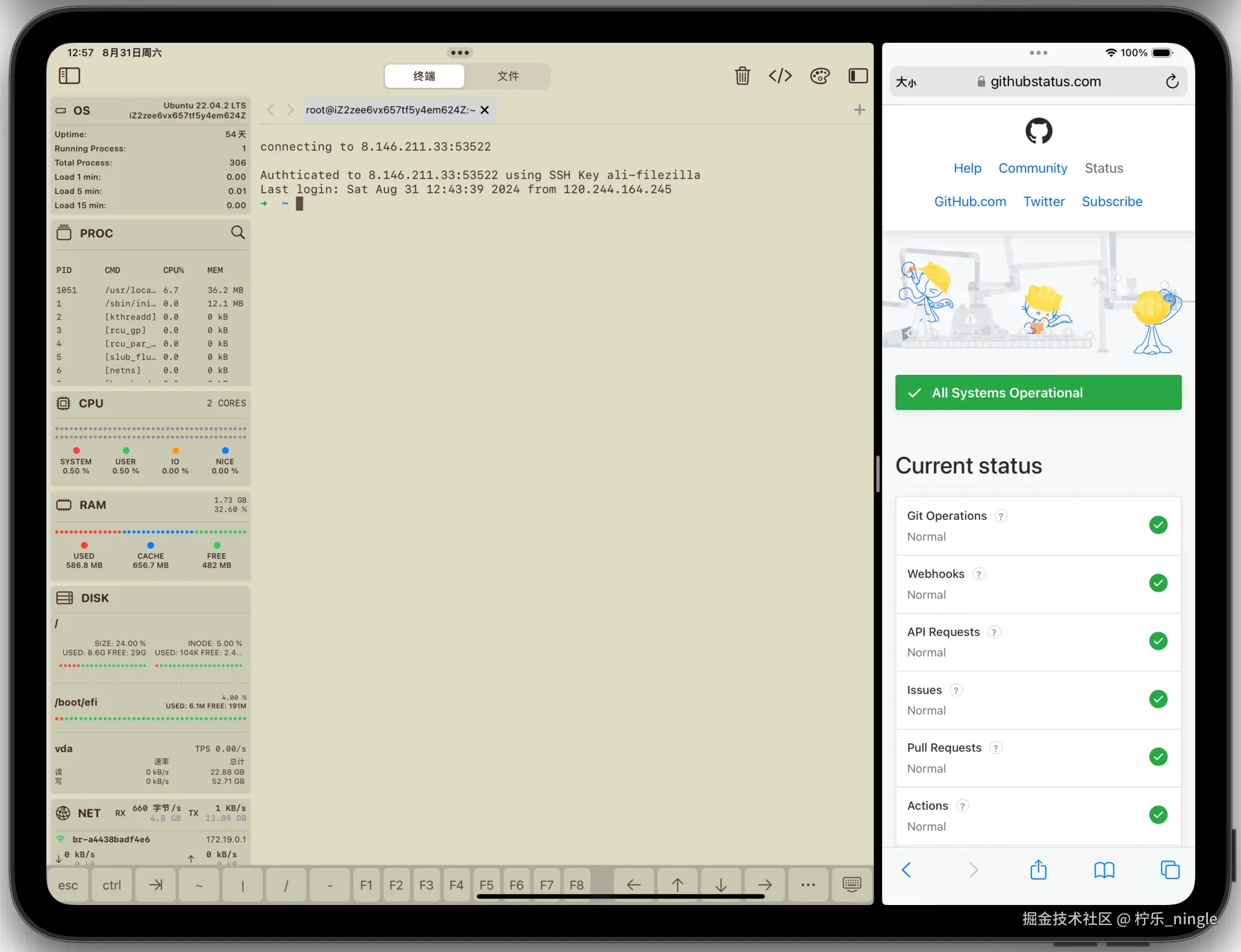The image size is (1241, 952).
Task: Add a new terminal tab with plus
Action: click(860, 110)
